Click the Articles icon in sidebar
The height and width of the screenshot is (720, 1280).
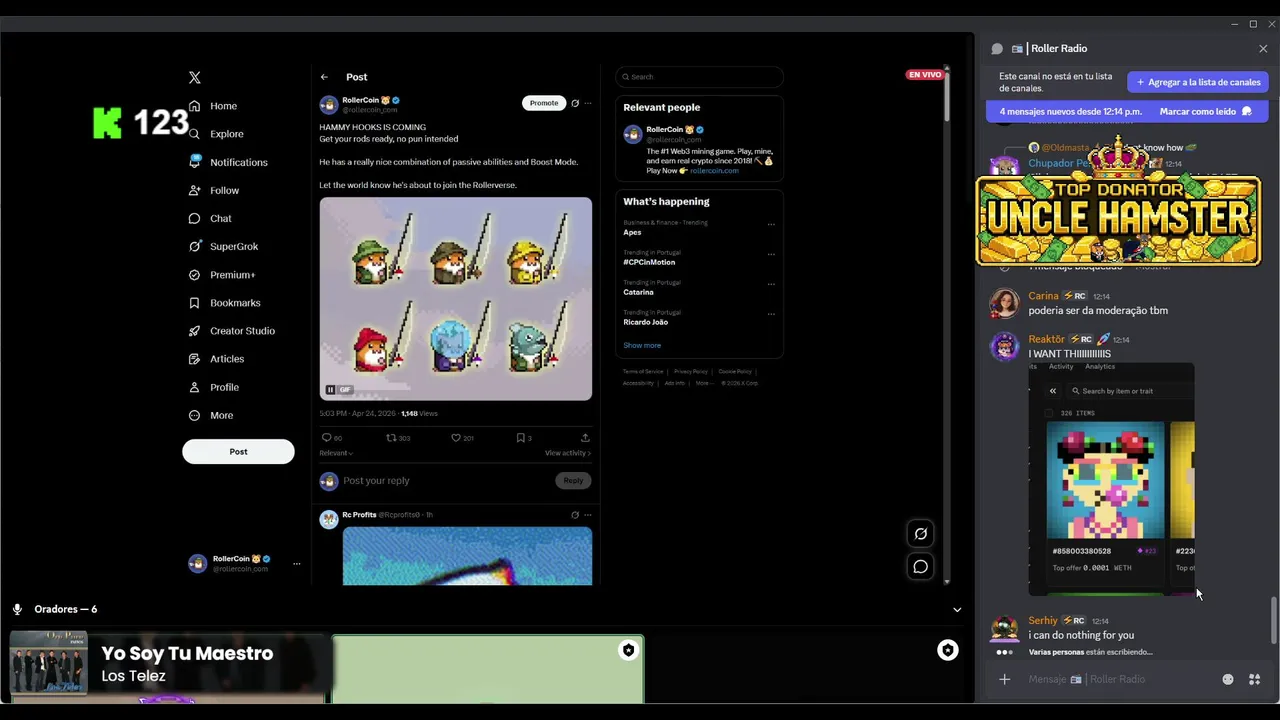pyautogui.click(x=195, y=359)
